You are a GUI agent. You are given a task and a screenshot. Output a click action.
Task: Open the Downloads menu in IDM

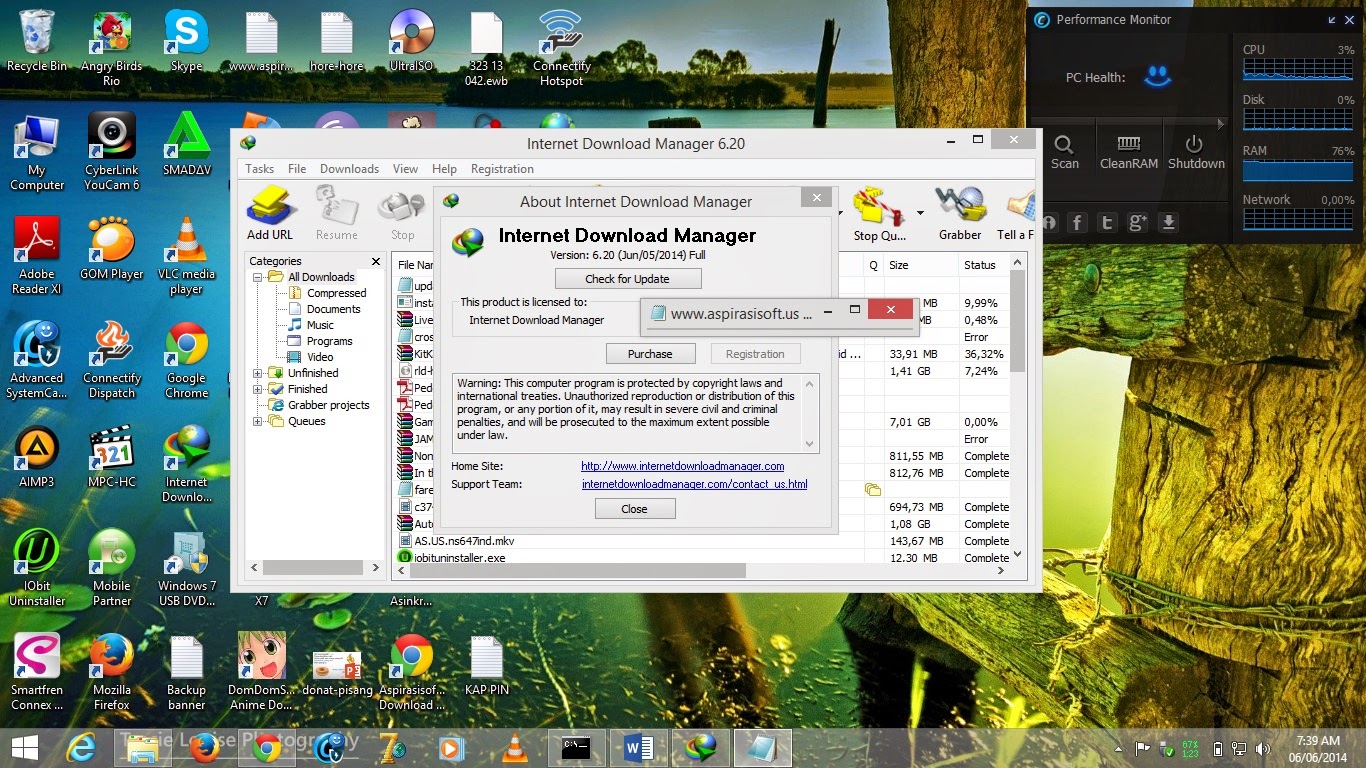(349, 169)
